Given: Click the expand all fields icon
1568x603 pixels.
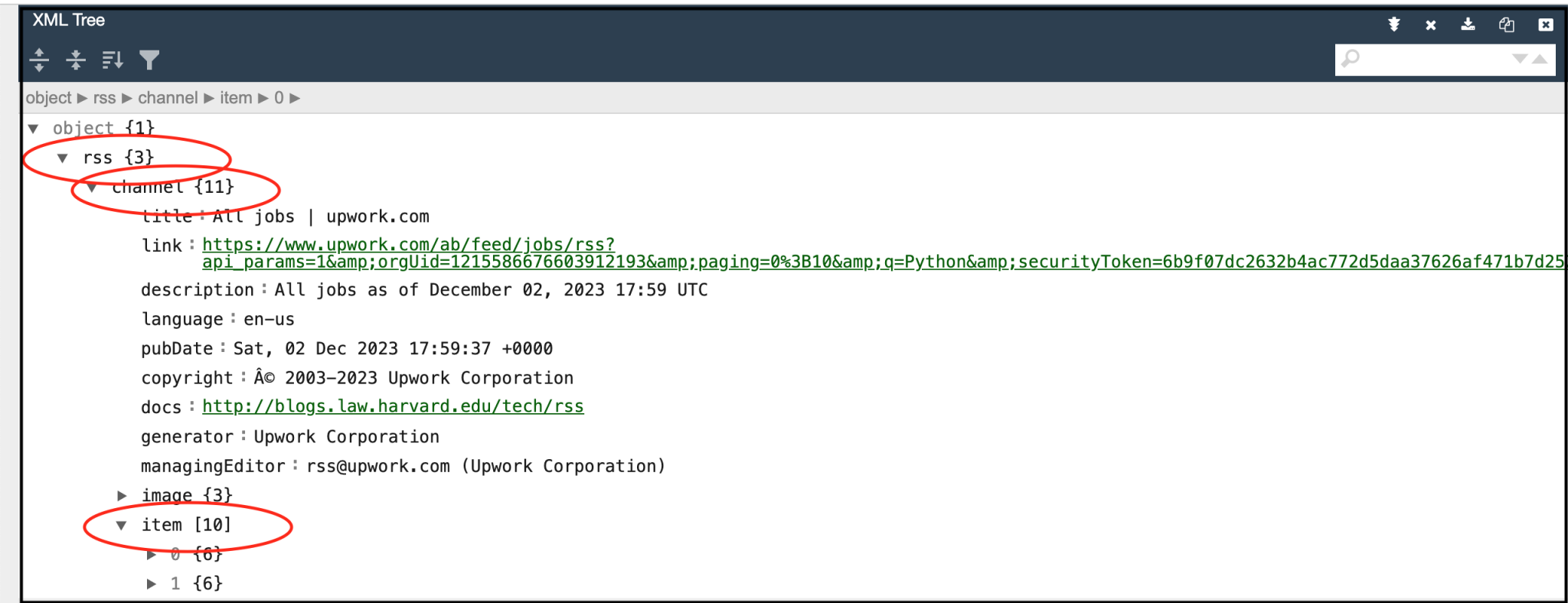Looking at the screenshot, I should pyautogui.click(x=39, y=60).
